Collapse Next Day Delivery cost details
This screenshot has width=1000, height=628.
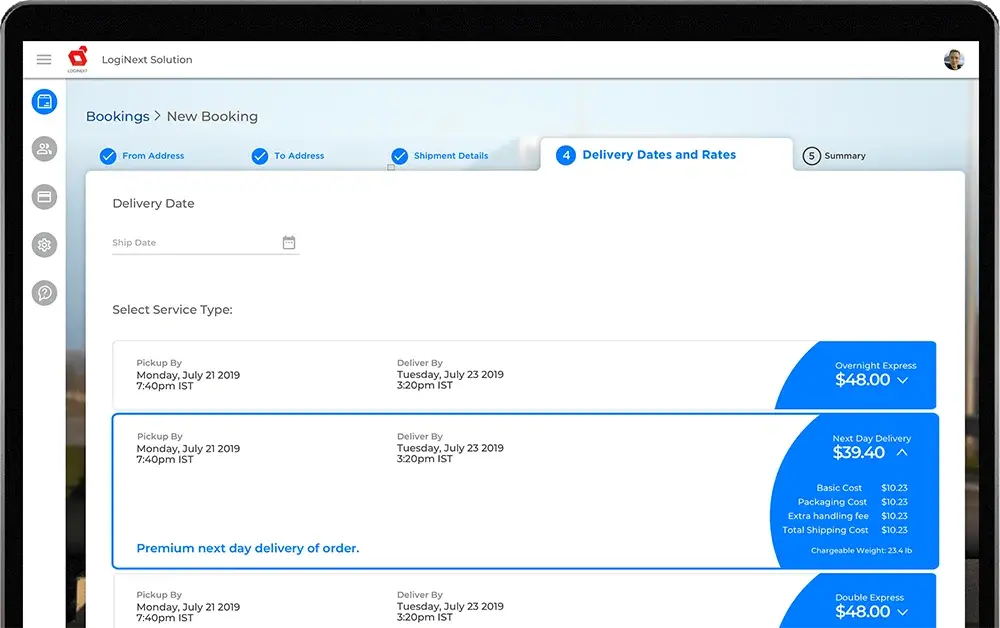tap(902, 453)
